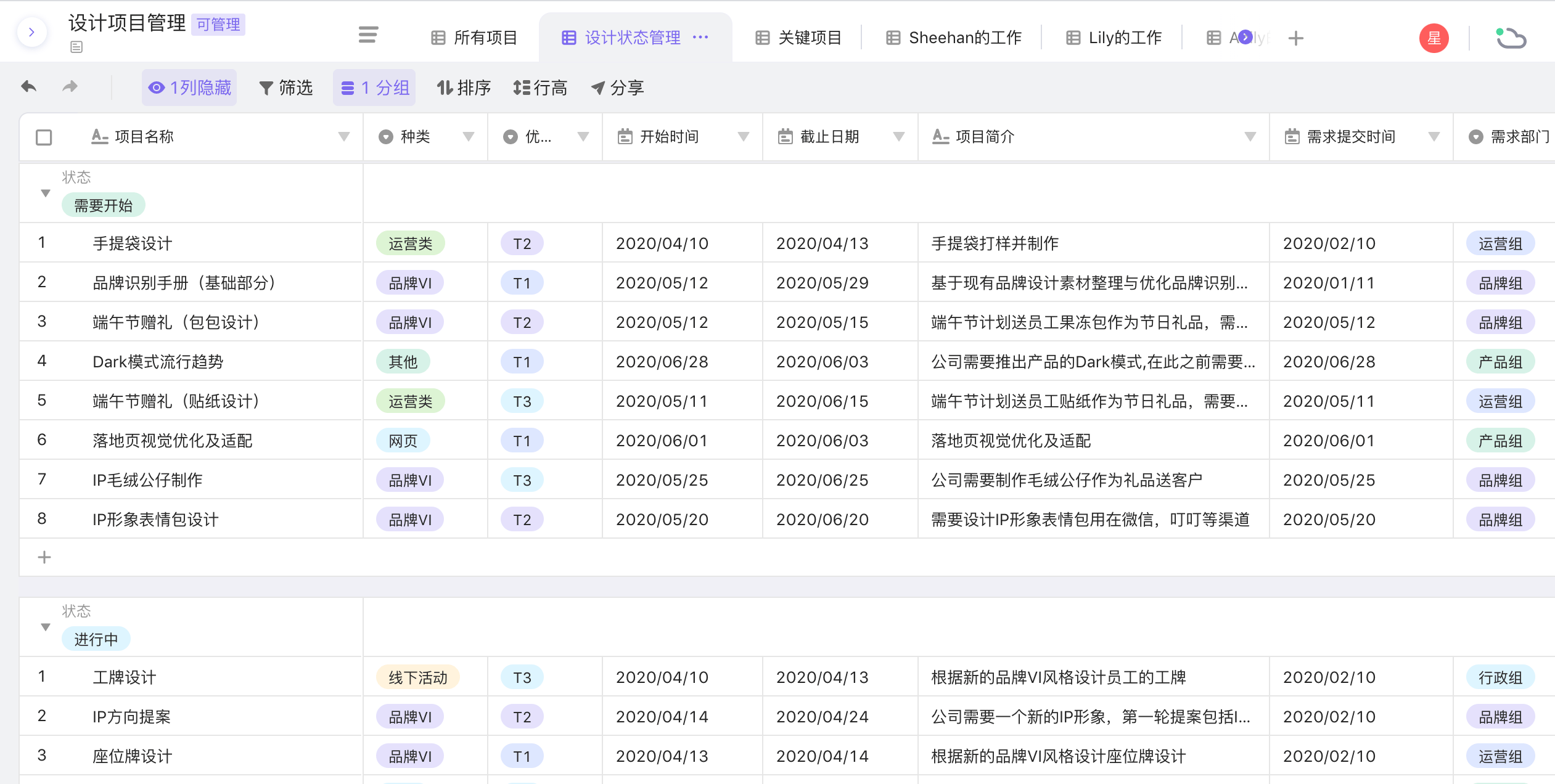Collapse the 进行中 status group
Screen dimensions: 1555x784
45,627
